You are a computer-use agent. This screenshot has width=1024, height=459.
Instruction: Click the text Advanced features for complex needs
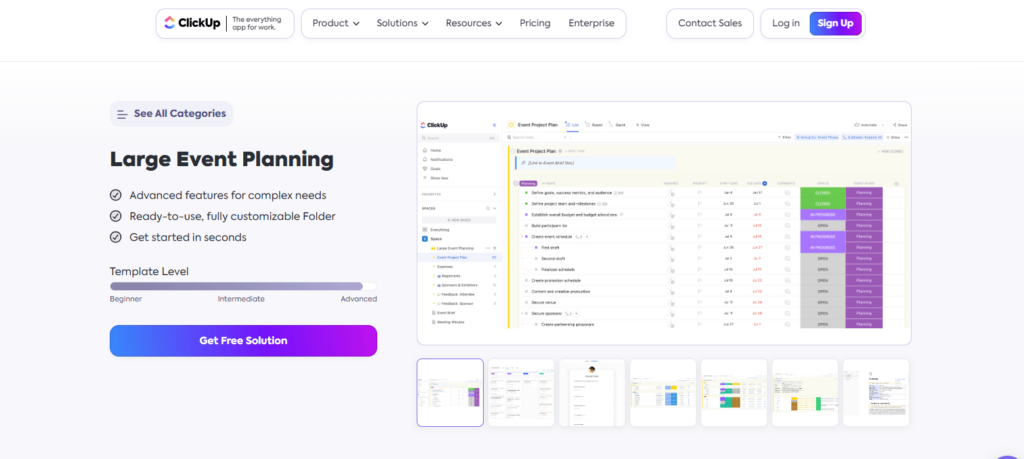click(x=228, y=195)
